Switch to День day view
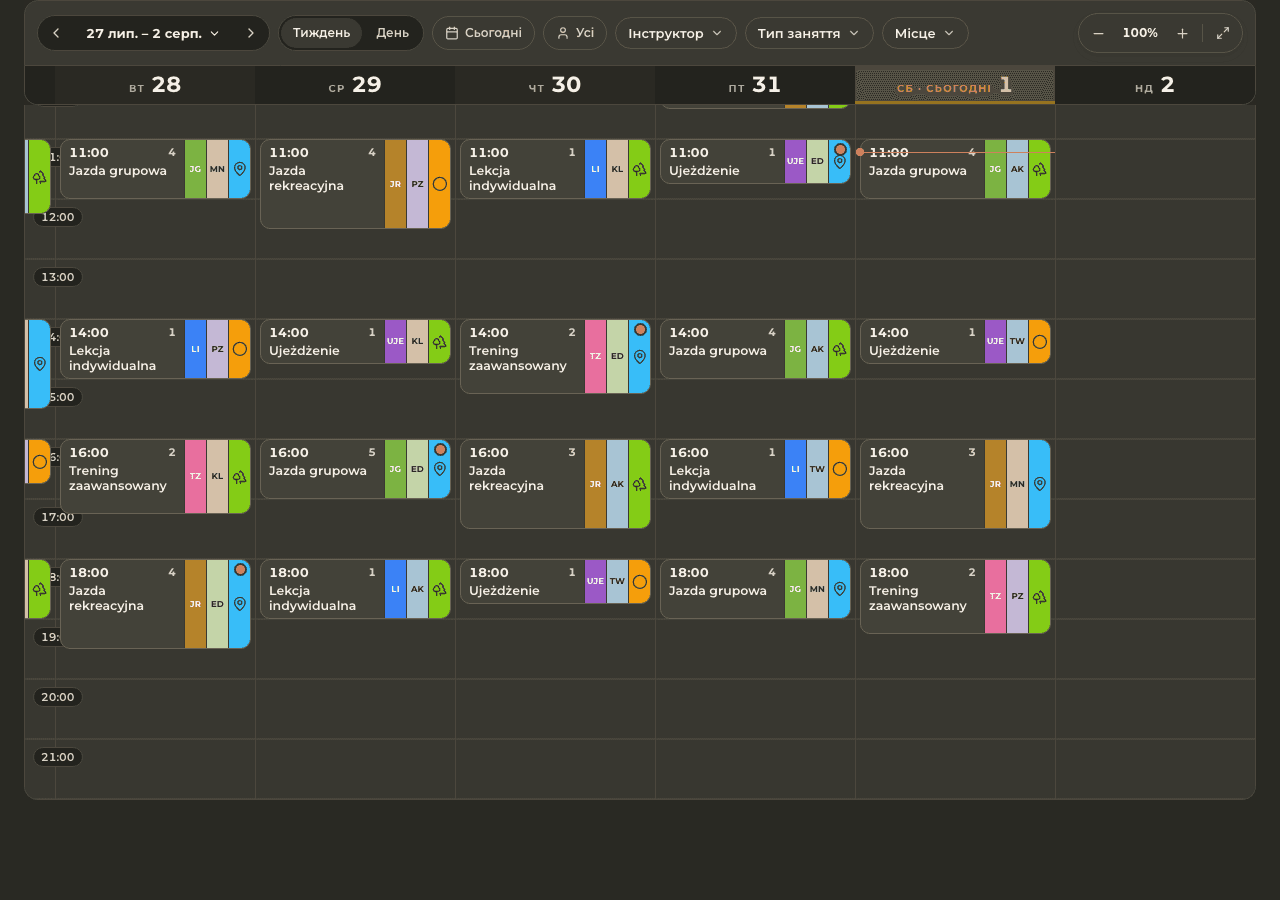Image resolution: width=1280 pixels, height=900 pixels. 392,33
